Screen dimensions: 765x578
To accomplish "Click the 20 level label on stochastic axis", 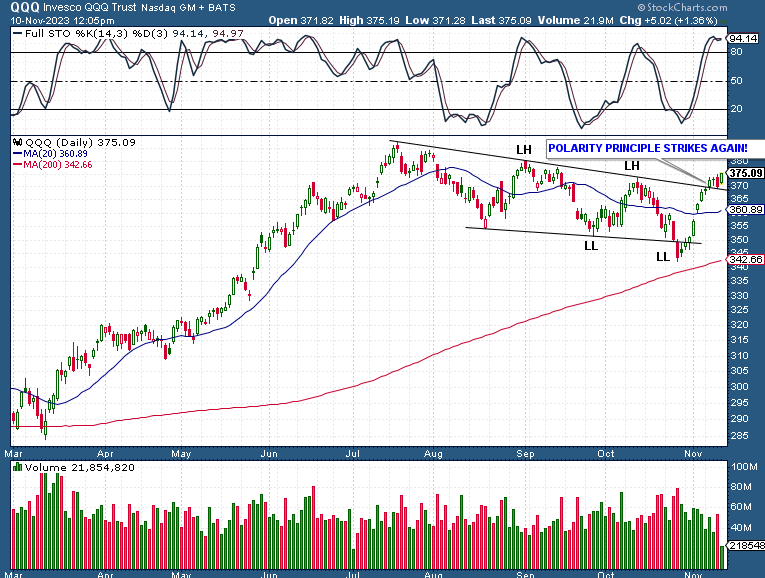I will pyautogui.click(x=736, y=109).
